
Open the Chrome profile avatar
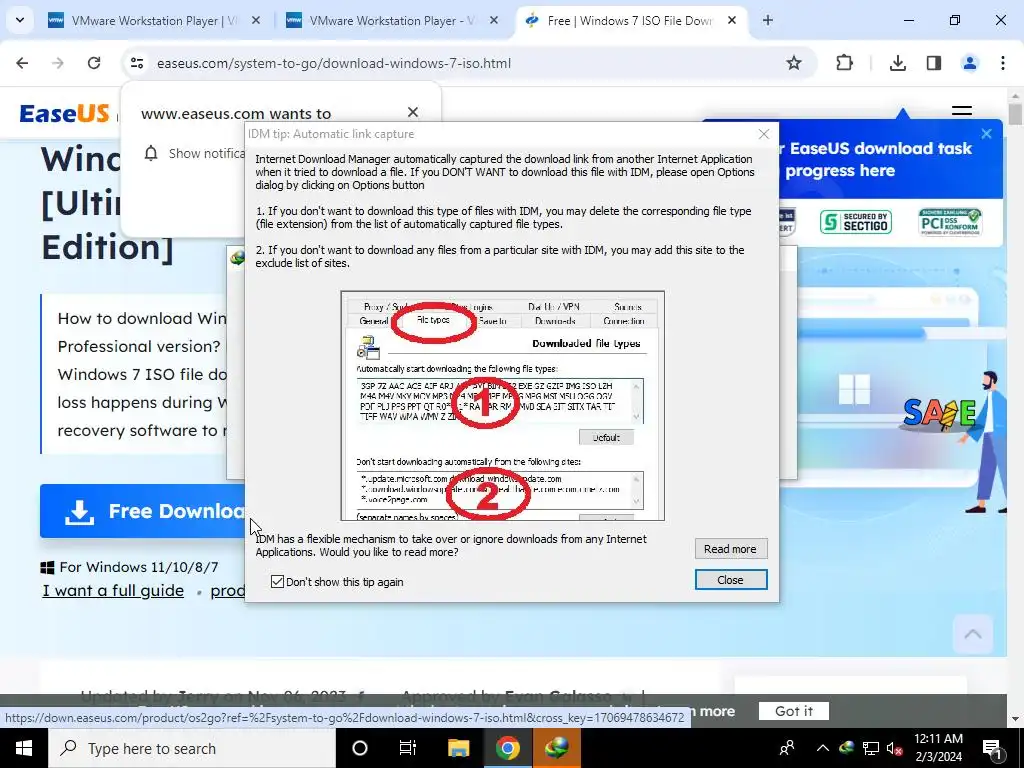[970, 63]
